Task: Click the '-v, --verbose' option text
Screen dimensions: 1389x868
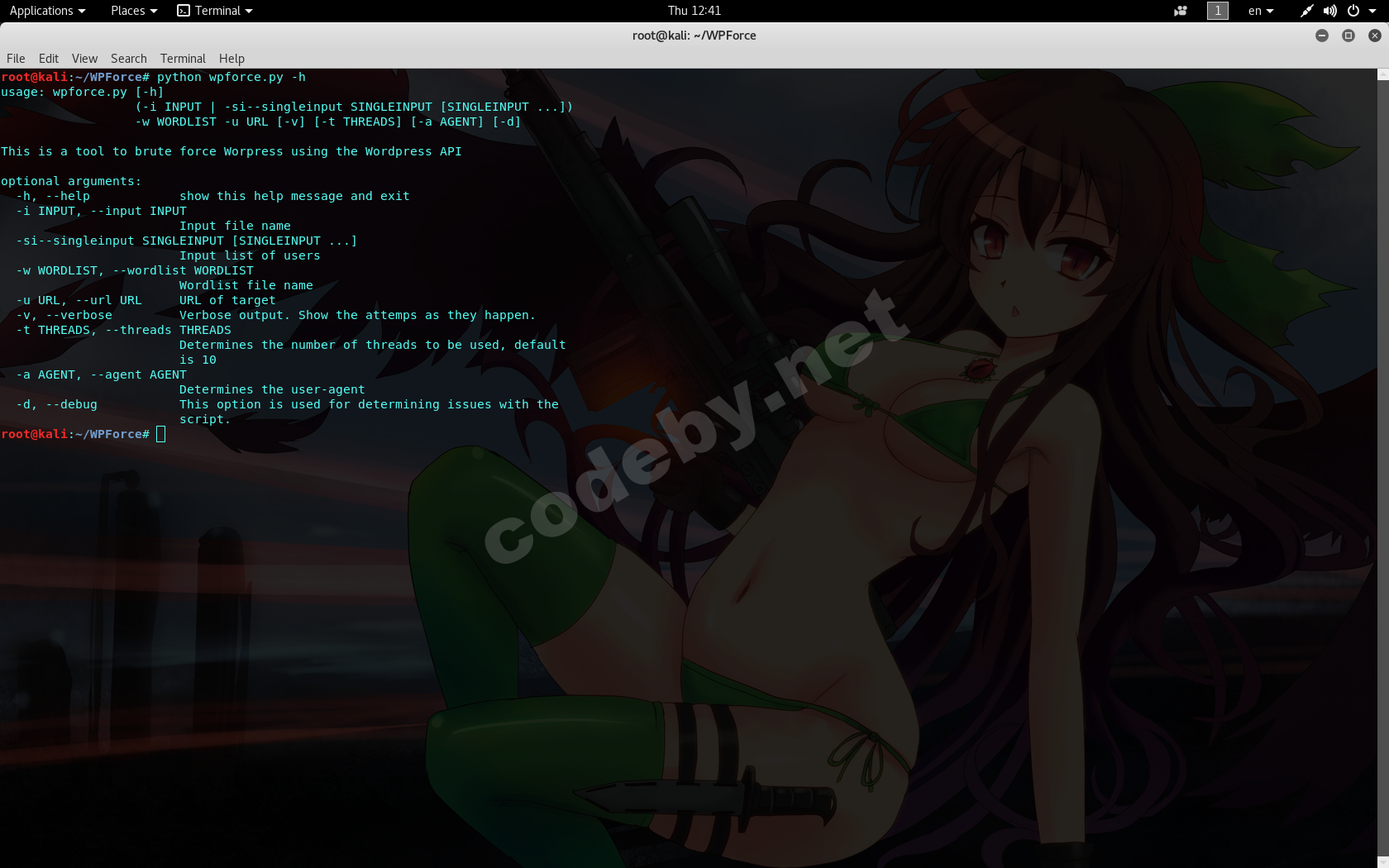Action: [64, 315]
